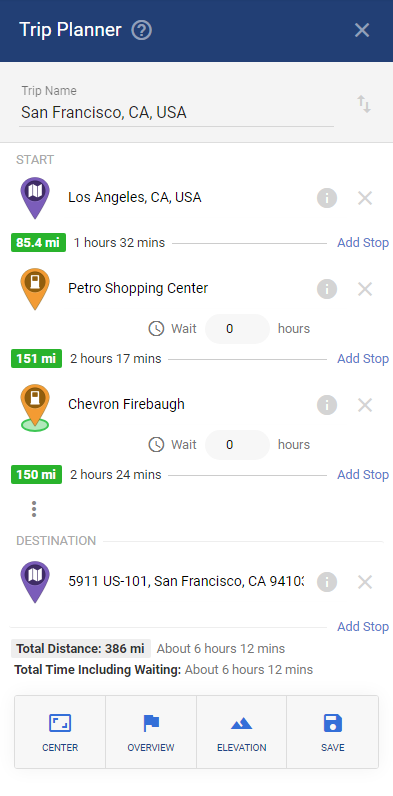
Task: Show the ELEVATION profile
Action: [242, 732]
